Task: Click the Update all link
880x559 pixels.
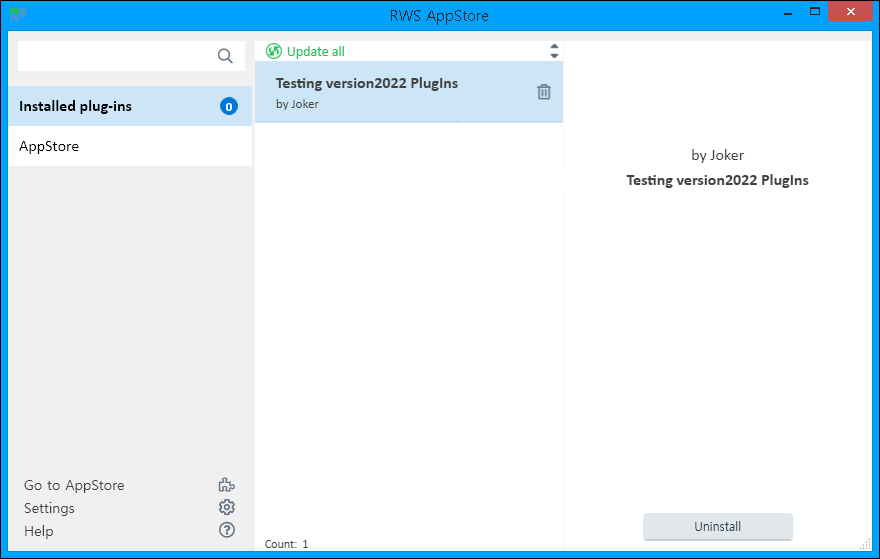Action: coord(315,52)
